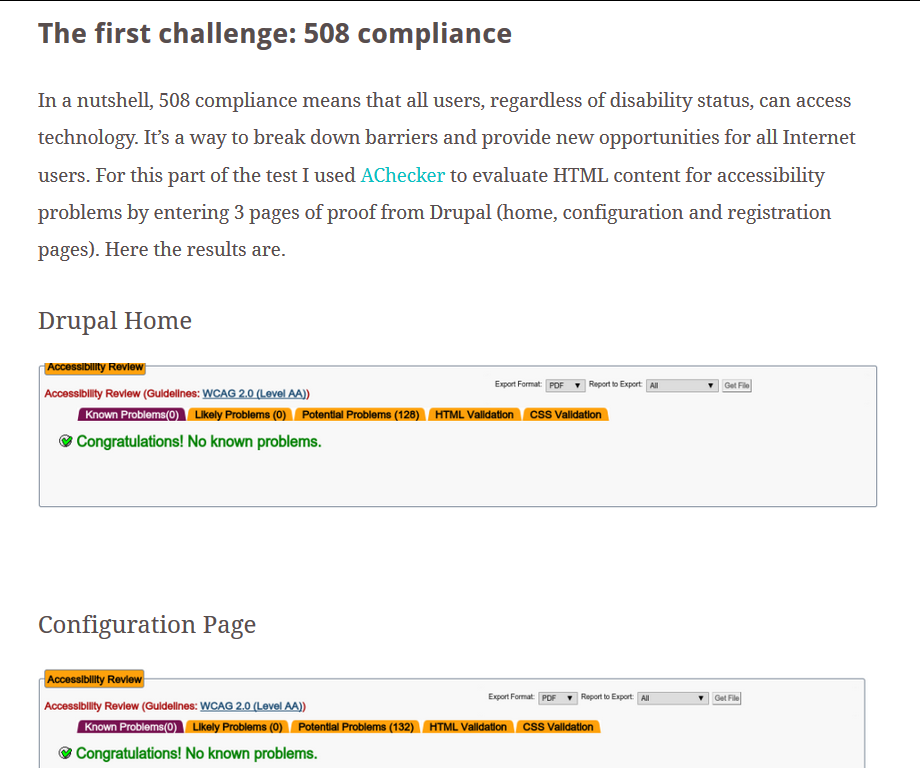Click the WCAG 2.0 (Level AA) link under Configuration Page
Image resolution: width=920 pixels, height=784 pixels.
point(251,706)
